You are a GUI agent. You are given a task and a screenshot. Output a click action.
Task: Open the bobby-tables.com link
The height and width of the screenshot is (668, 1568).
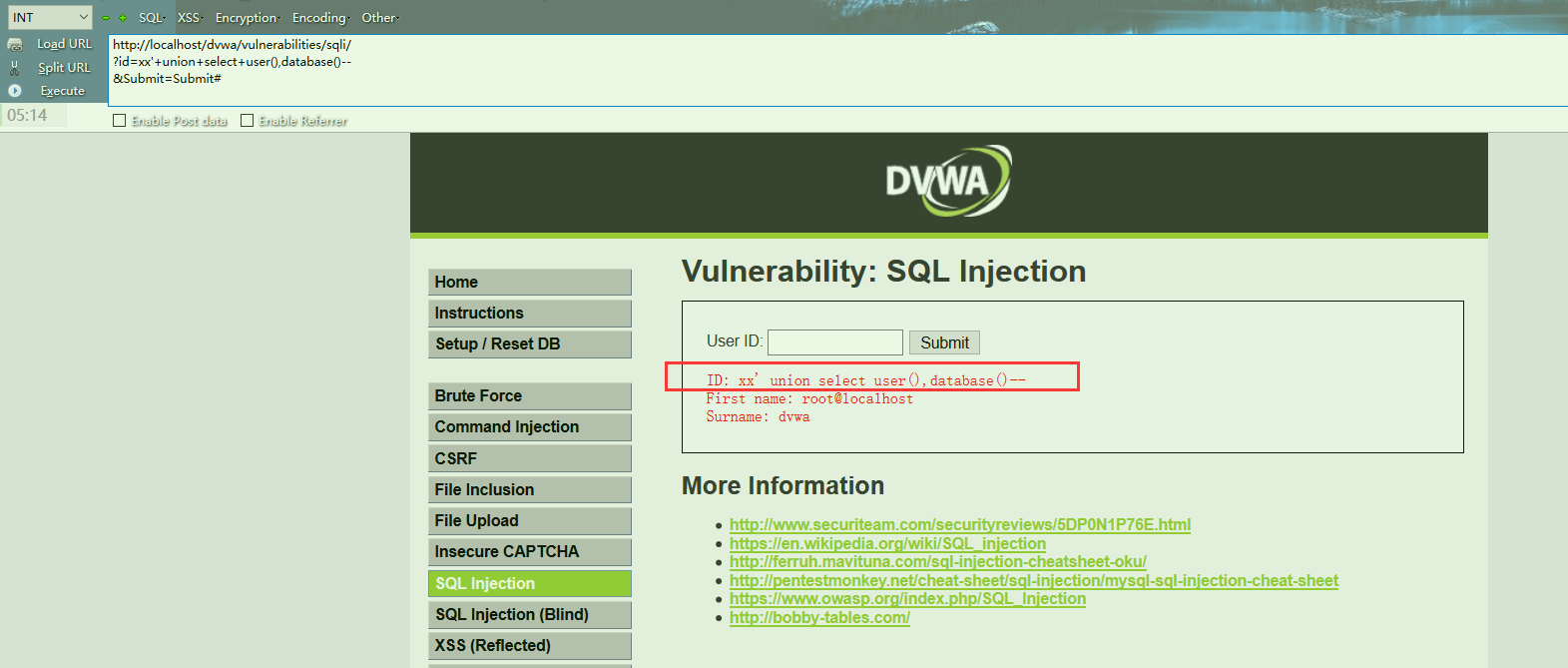click(x=819, y=617)
